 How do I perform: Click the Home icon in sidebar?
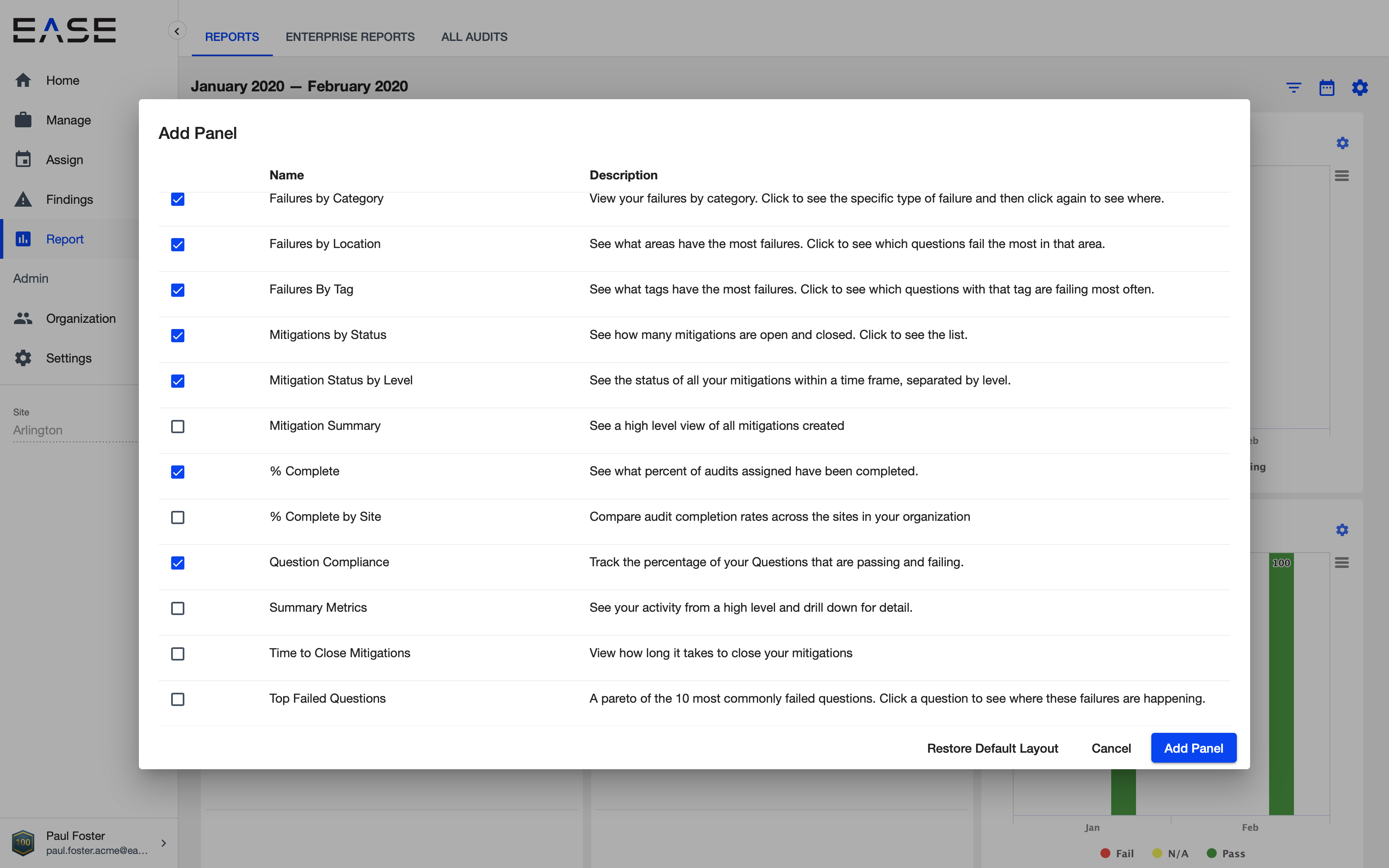pos(23,80)
